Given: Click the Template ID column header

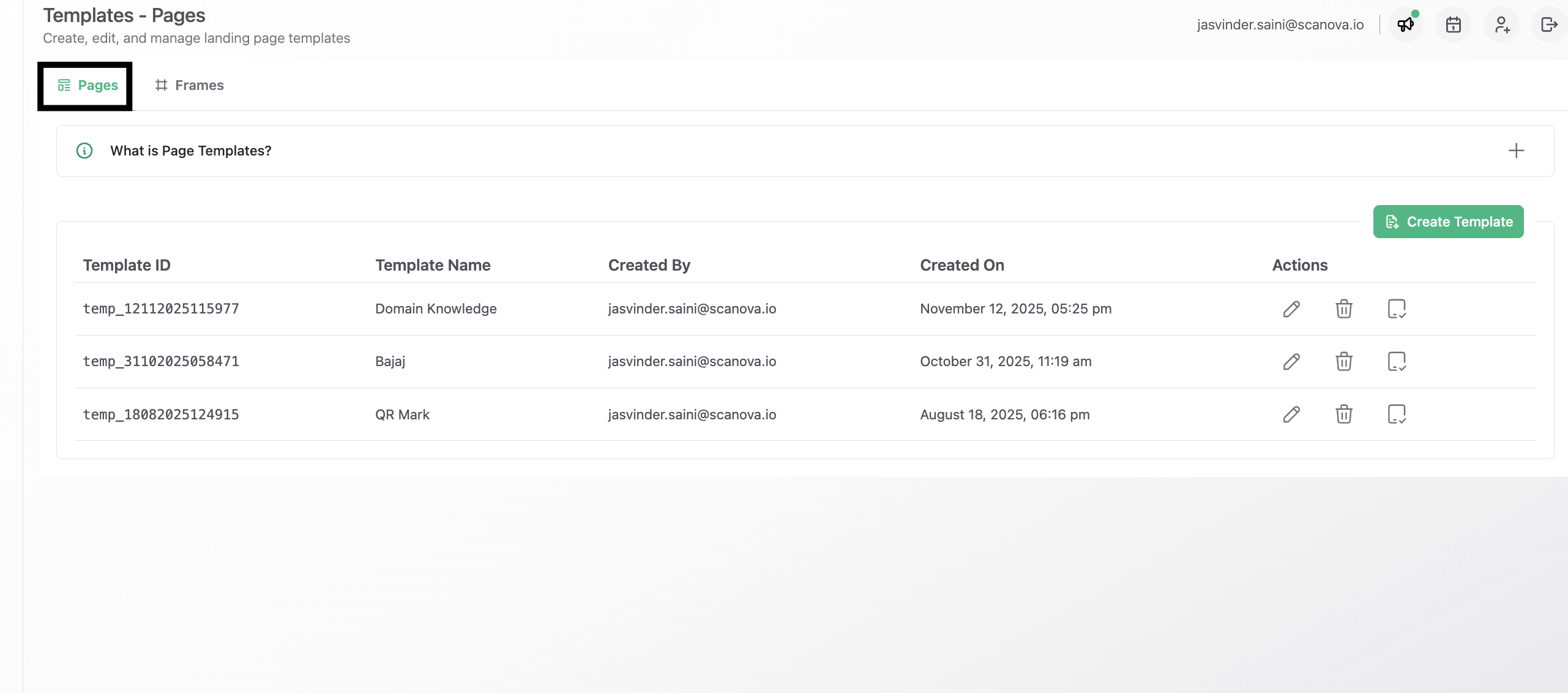Looking at the screenshot, I should 127,265.
